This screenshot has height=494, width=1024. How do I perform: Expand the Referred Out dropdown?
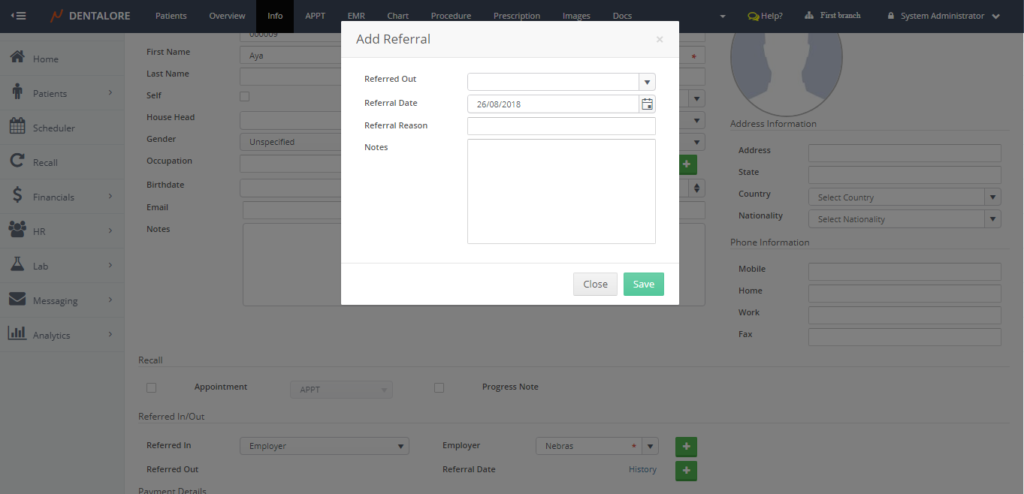pyautogui.click(x=647, y=82)
